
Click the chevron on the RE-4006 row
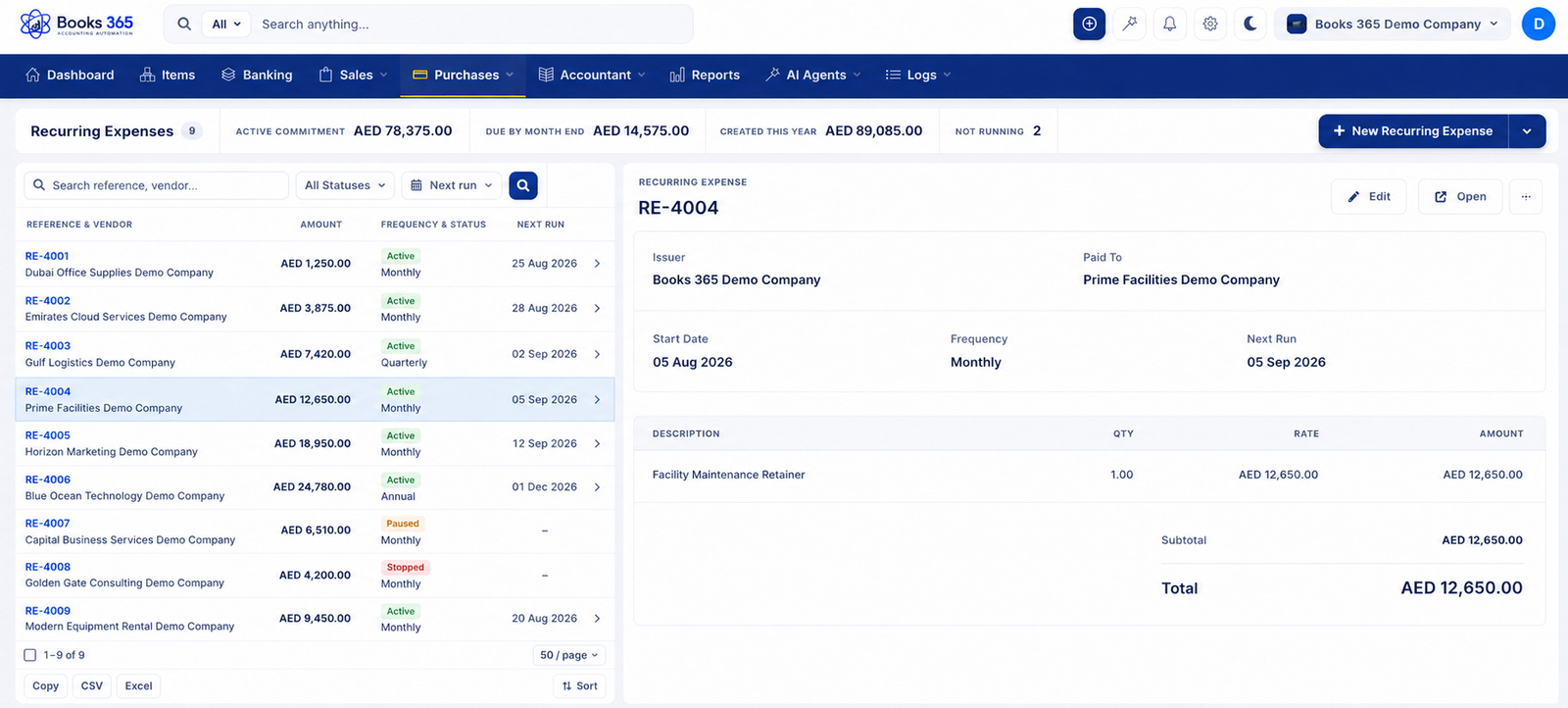point(597,487)
